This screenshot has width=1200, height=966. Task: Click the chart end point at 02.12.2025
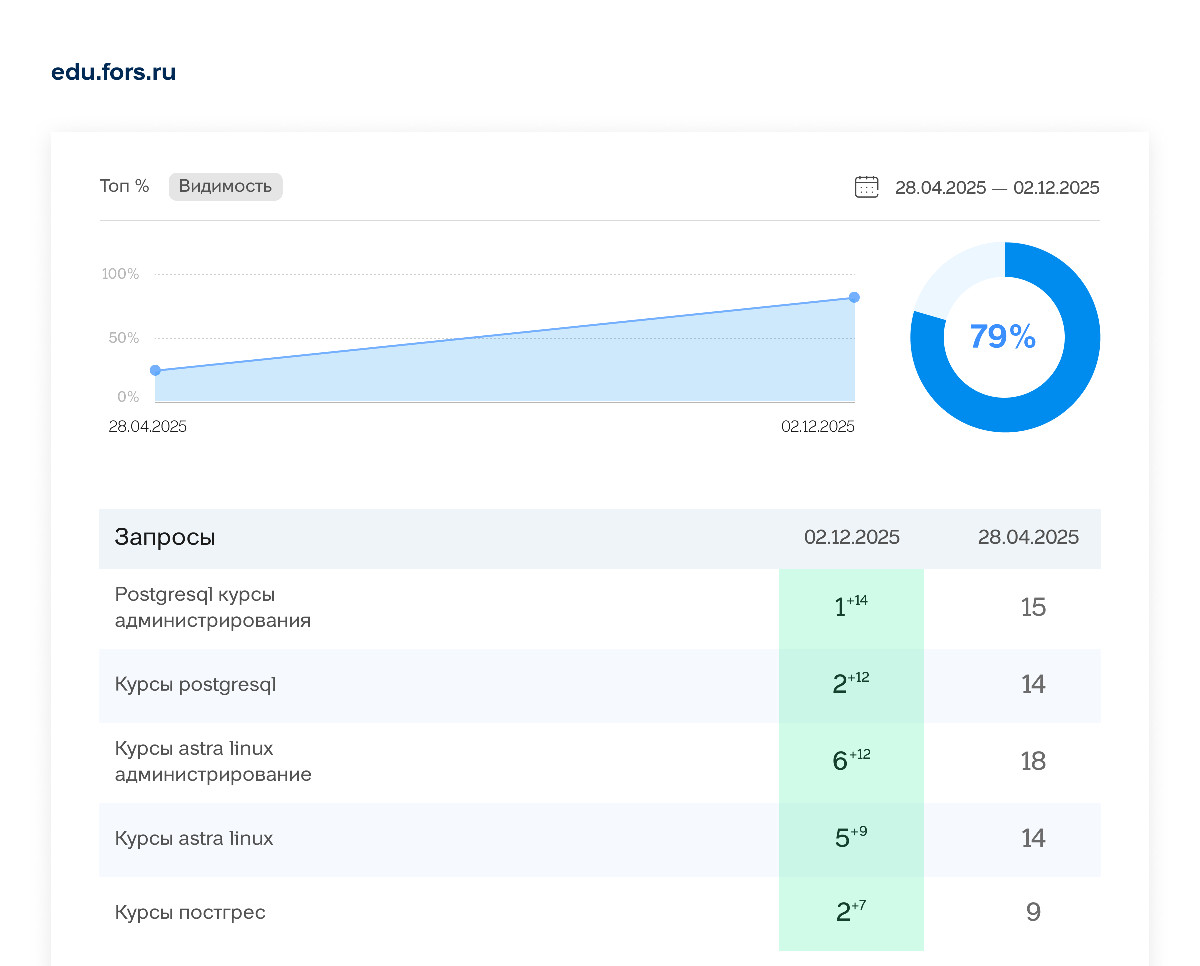coord(854,297)
